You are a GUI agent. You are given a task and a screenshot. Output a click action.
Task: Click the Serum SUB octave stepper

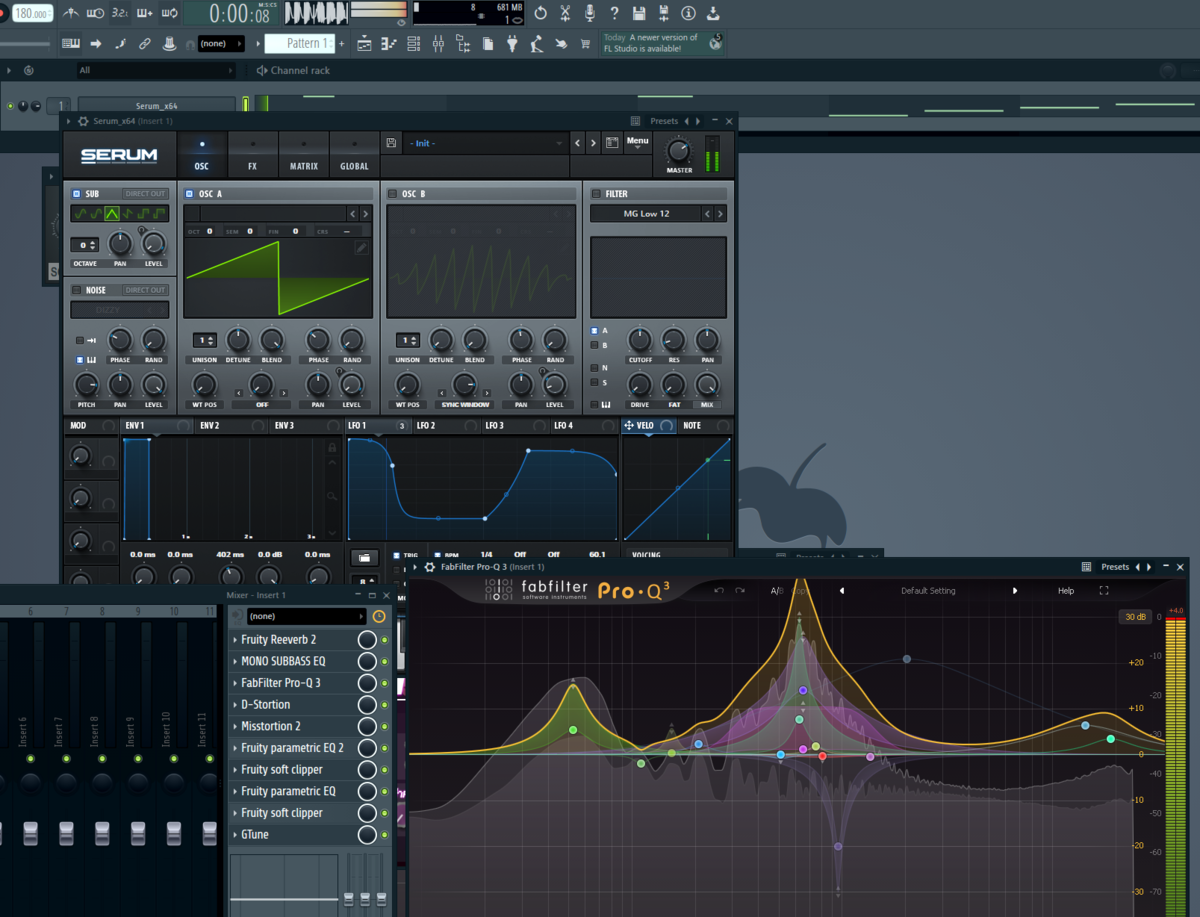tap(84, 245)
